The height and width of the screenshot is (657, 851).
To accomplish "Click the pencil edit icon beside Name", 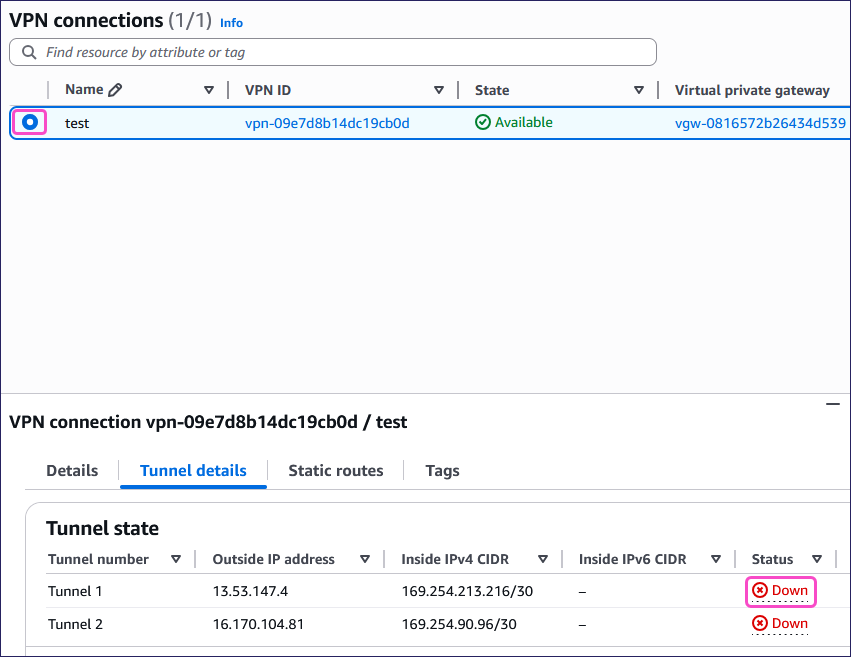I will click(x=115, y=90).
